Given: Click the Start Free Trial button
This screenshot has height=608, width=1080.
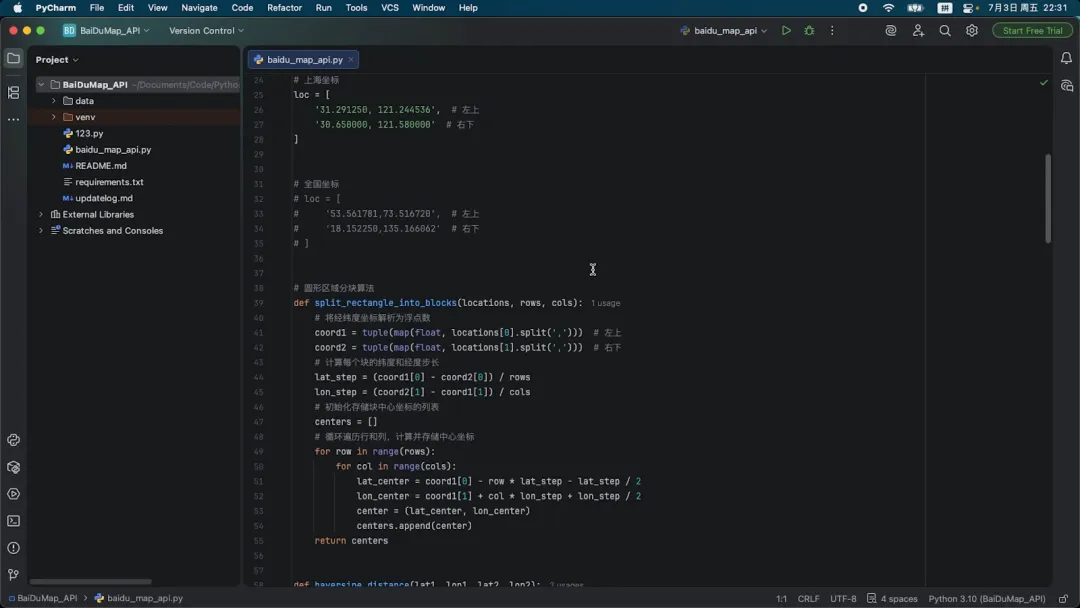Looking at the screenshot, I should (x=1032, y=30).
